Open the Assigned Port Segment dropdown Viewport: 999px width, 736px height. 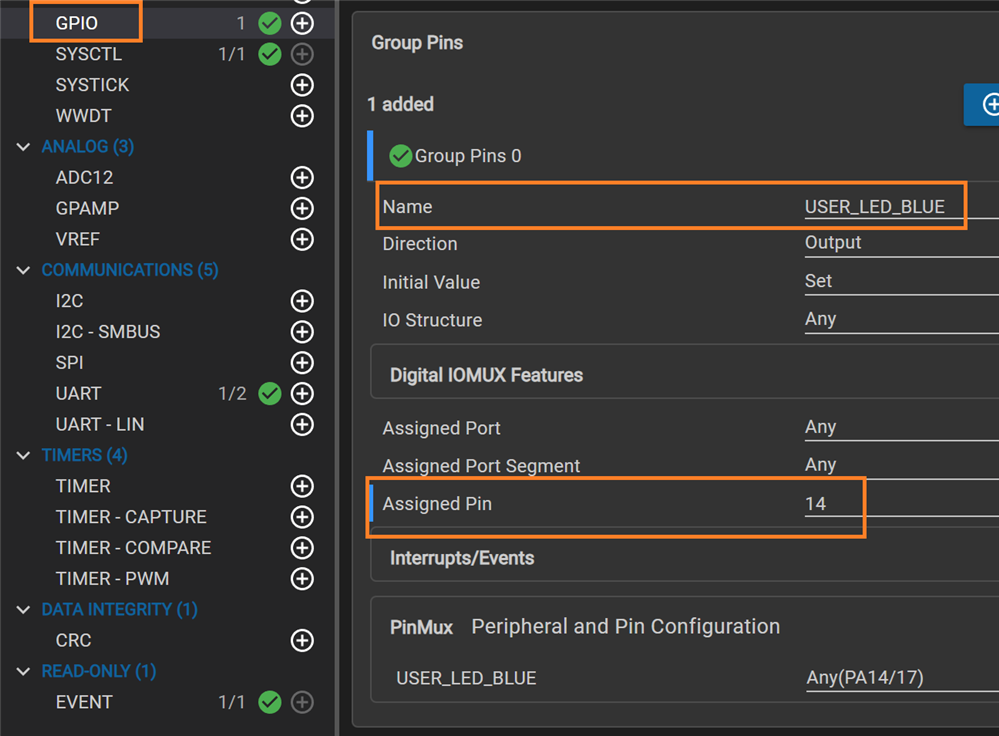tap(902, 465)
